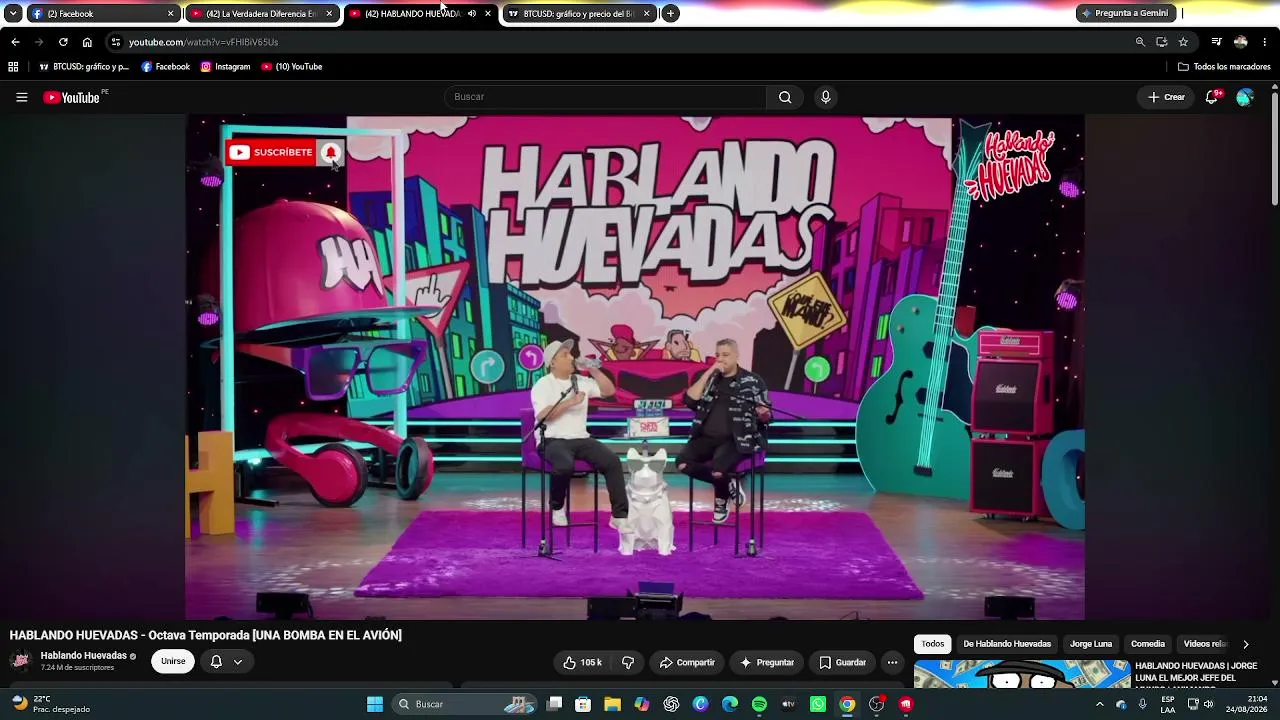Open the YouTube account avatar menu
Screen dimensions: 1280x720
(x=1245, y=97)
